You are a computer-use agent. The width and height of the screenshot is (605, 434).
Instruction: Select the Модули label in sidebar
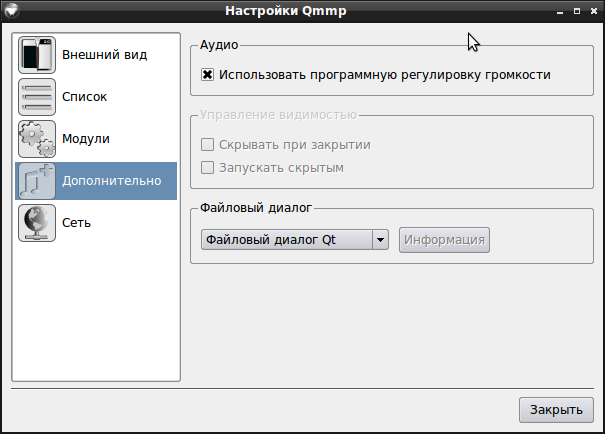(86, 139)
